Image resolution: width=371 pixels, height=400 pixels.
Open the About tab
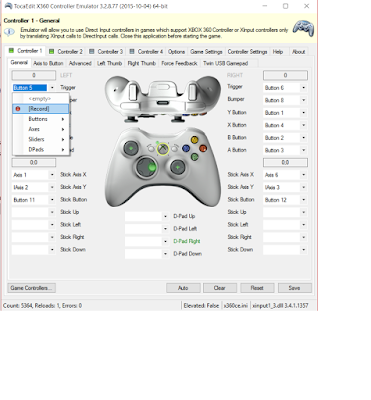click(298, 52)
